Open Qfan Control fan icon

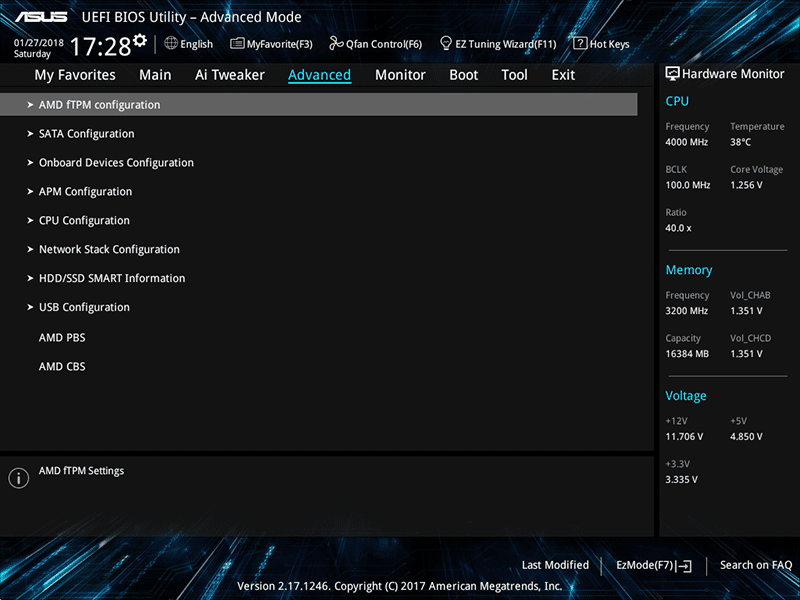click(336, 43)
